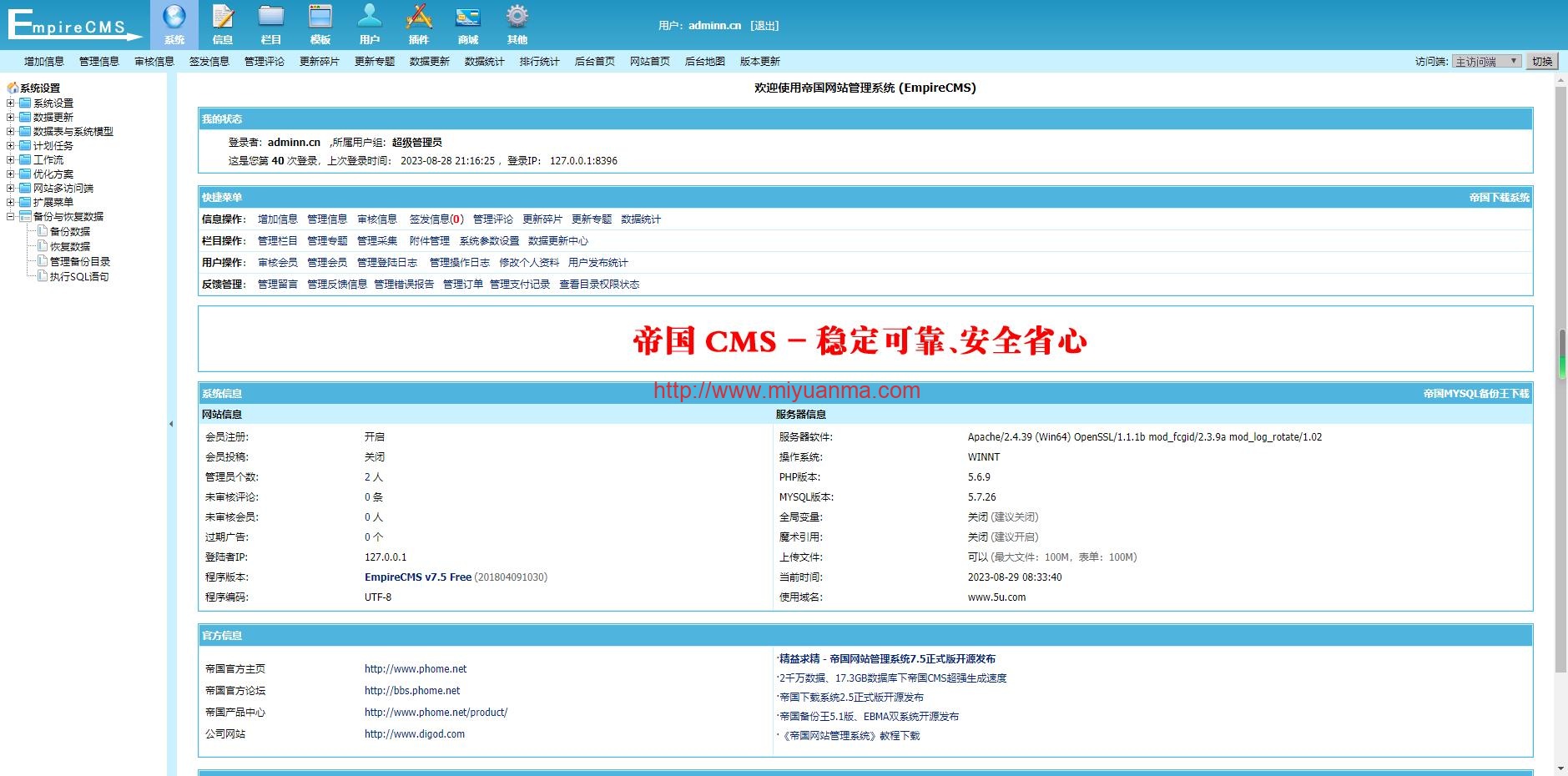
Task: Click 数据更新中心 in the quick menu
Action: (x=558, y=241)
